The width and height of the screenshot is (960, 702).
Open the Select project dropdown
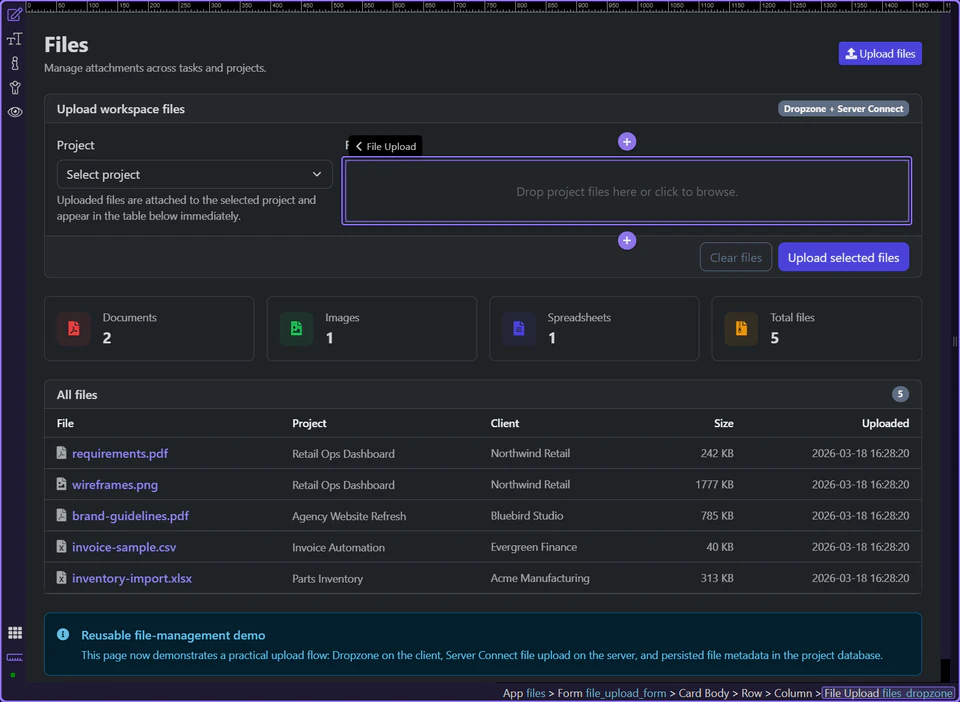pyautogui.click(x=194, y=174)
